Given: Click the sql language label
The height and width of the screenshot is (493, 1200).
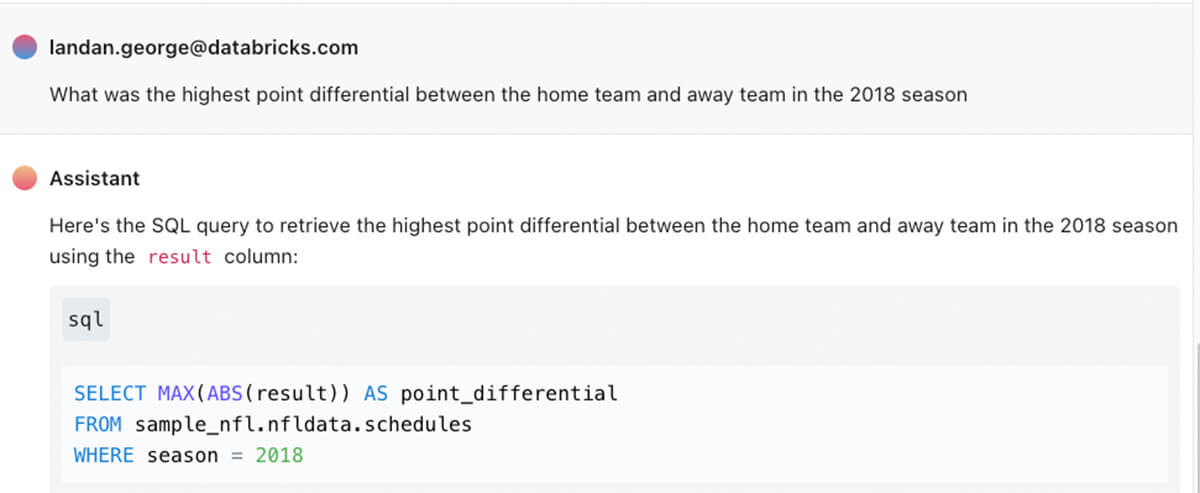Looking at the screenshot, I should coord(86,320).
